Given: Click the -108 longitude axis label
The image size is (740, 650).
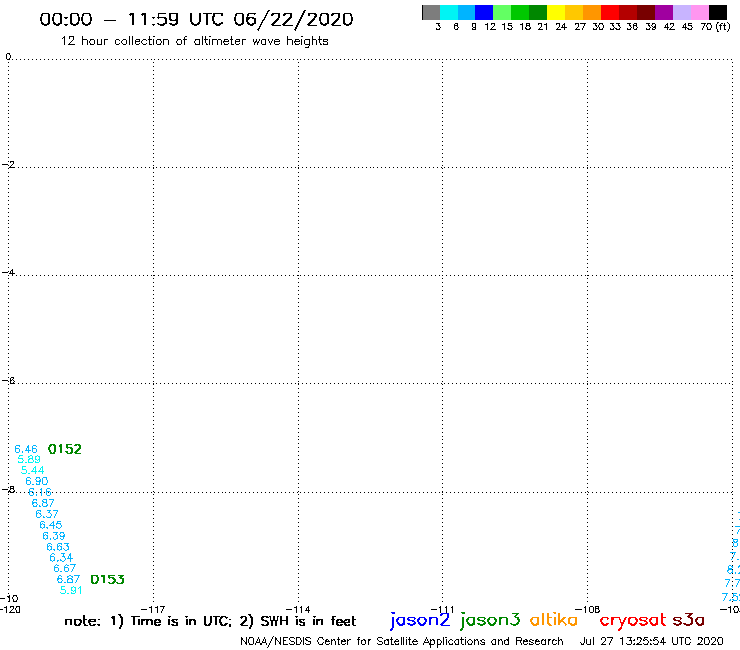Looking at the screenshot, I should coord(588,610).
